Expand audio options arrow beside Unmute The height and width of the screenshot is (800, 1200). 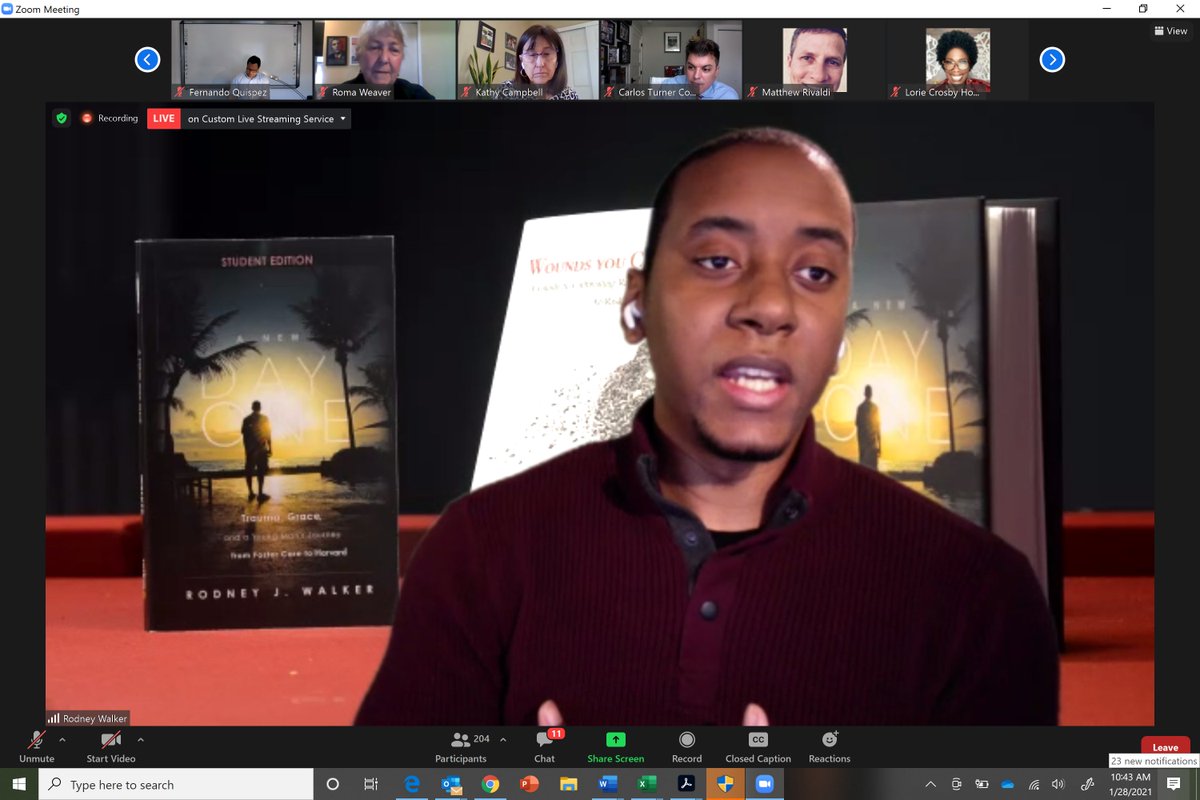(x=62, y=740)
